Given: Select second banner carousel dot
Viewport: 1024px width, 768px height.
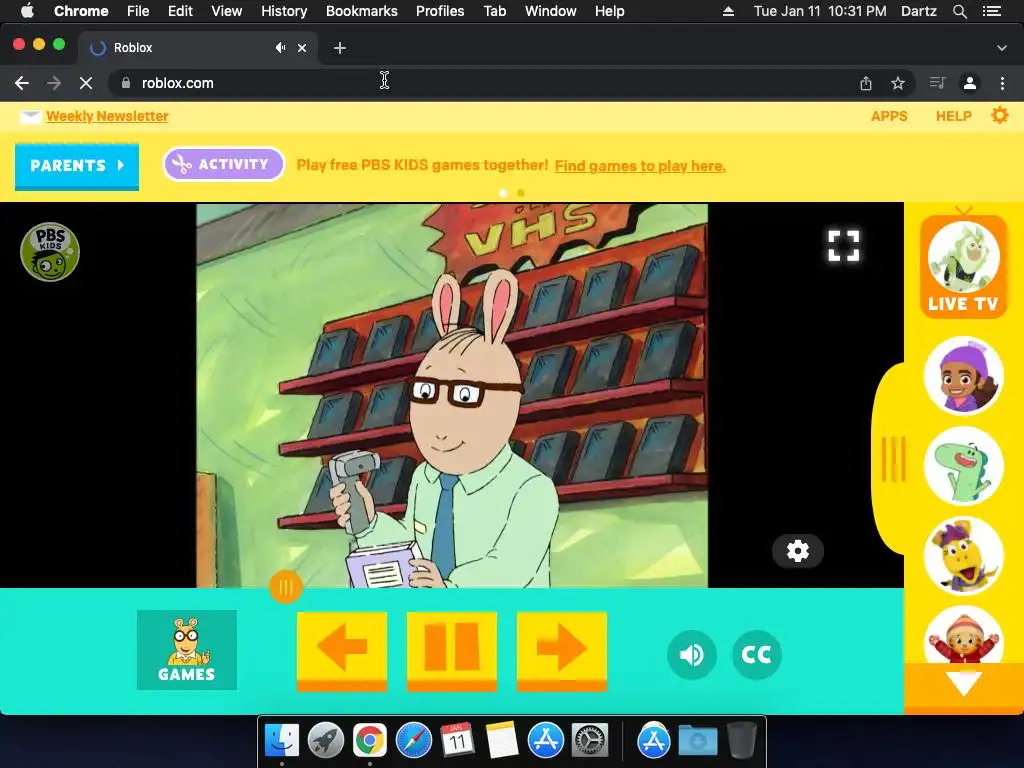Looking at the screenshot, I should click(x=520, y=193).
